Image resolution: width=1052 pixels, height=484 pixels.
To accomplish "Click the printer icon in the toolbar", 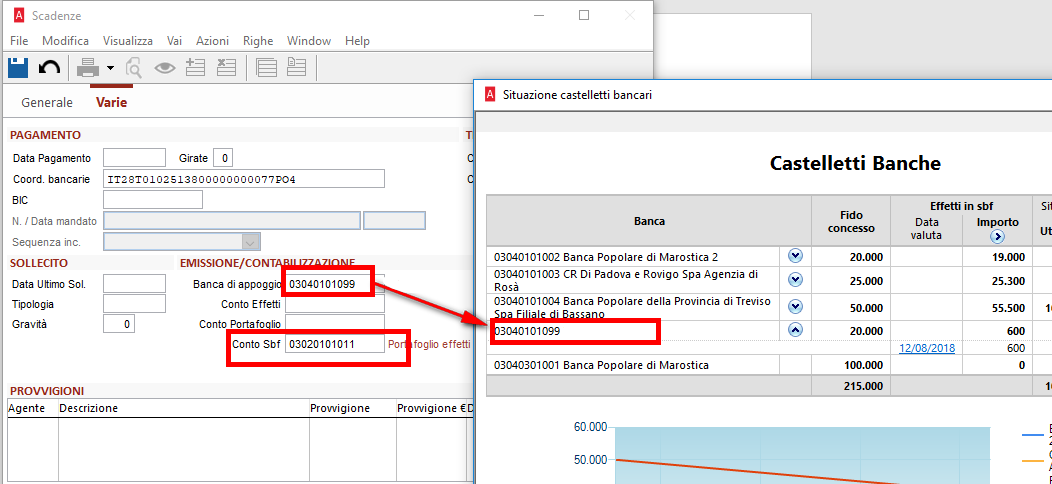I will coord(89,68).
